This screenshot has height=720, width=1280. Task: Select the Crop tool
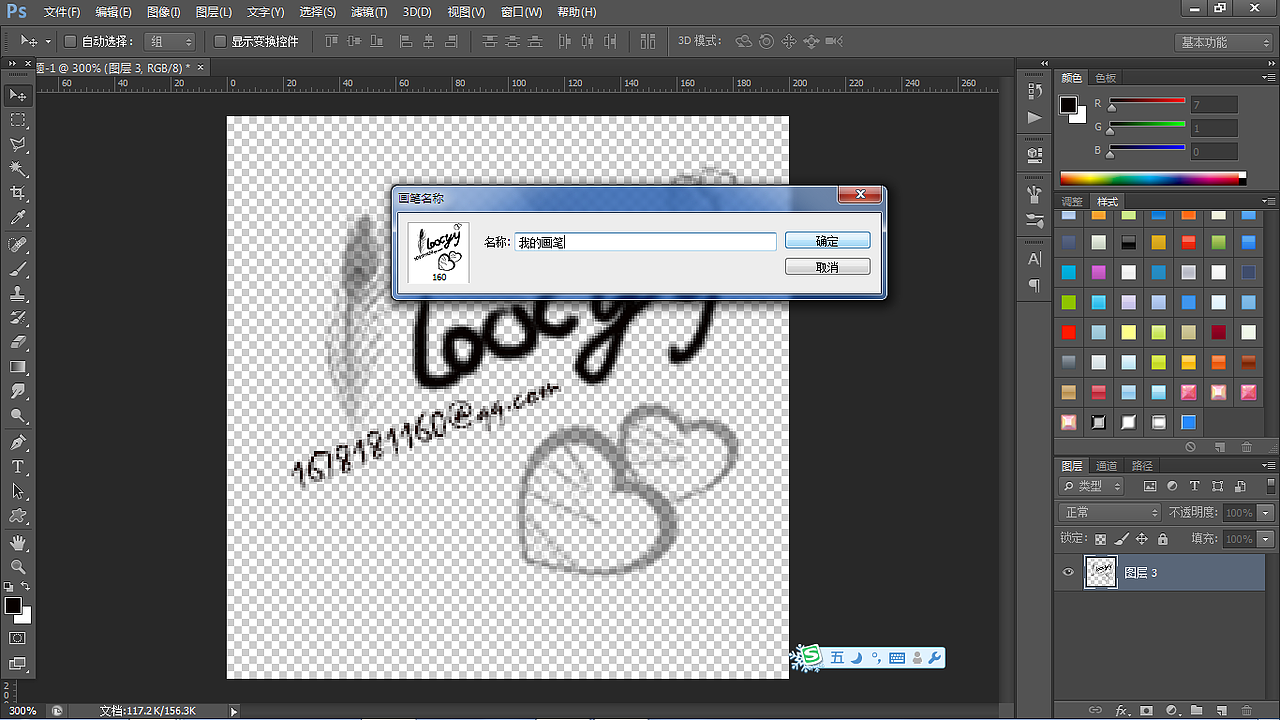point(18,194)
